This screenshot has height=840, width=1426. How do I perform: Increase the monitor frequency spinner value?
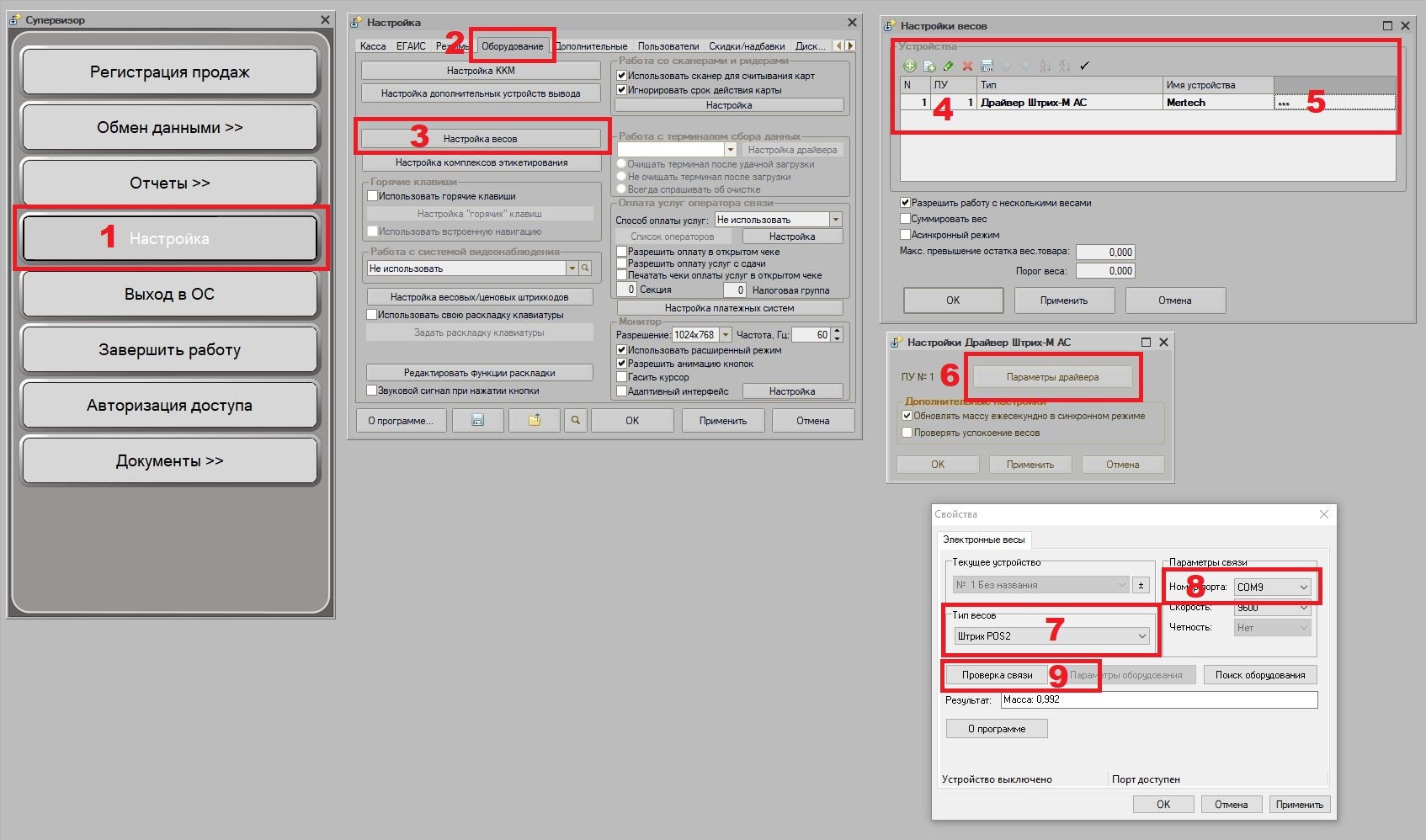(x=837, y=332)
